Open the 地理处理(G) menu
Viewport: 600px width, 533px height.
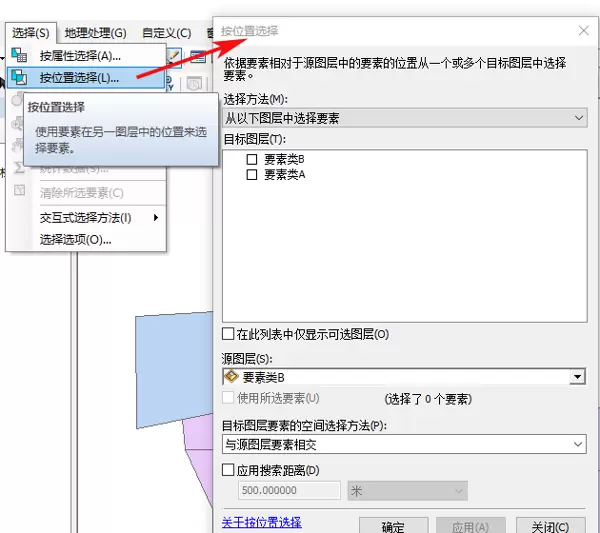(x=95, y=33)
